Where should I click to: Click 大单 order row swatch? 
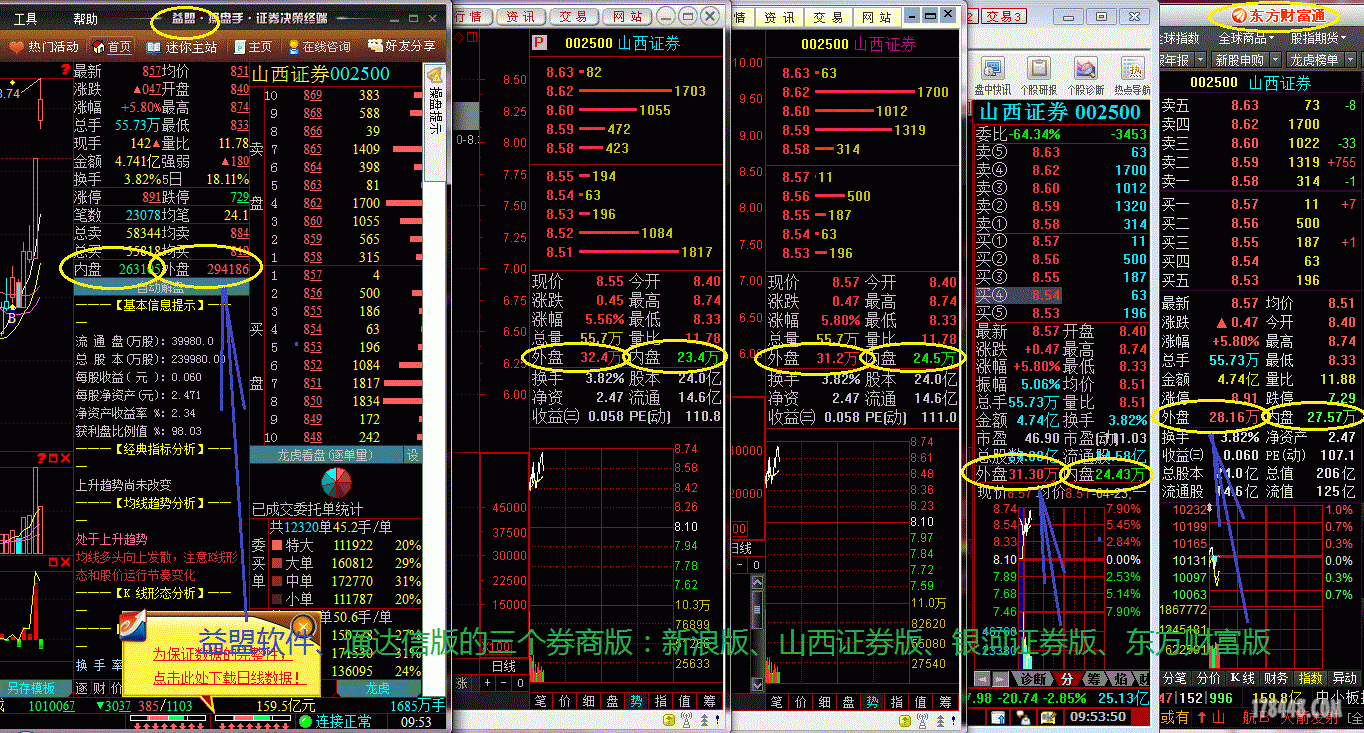point(277,563)
